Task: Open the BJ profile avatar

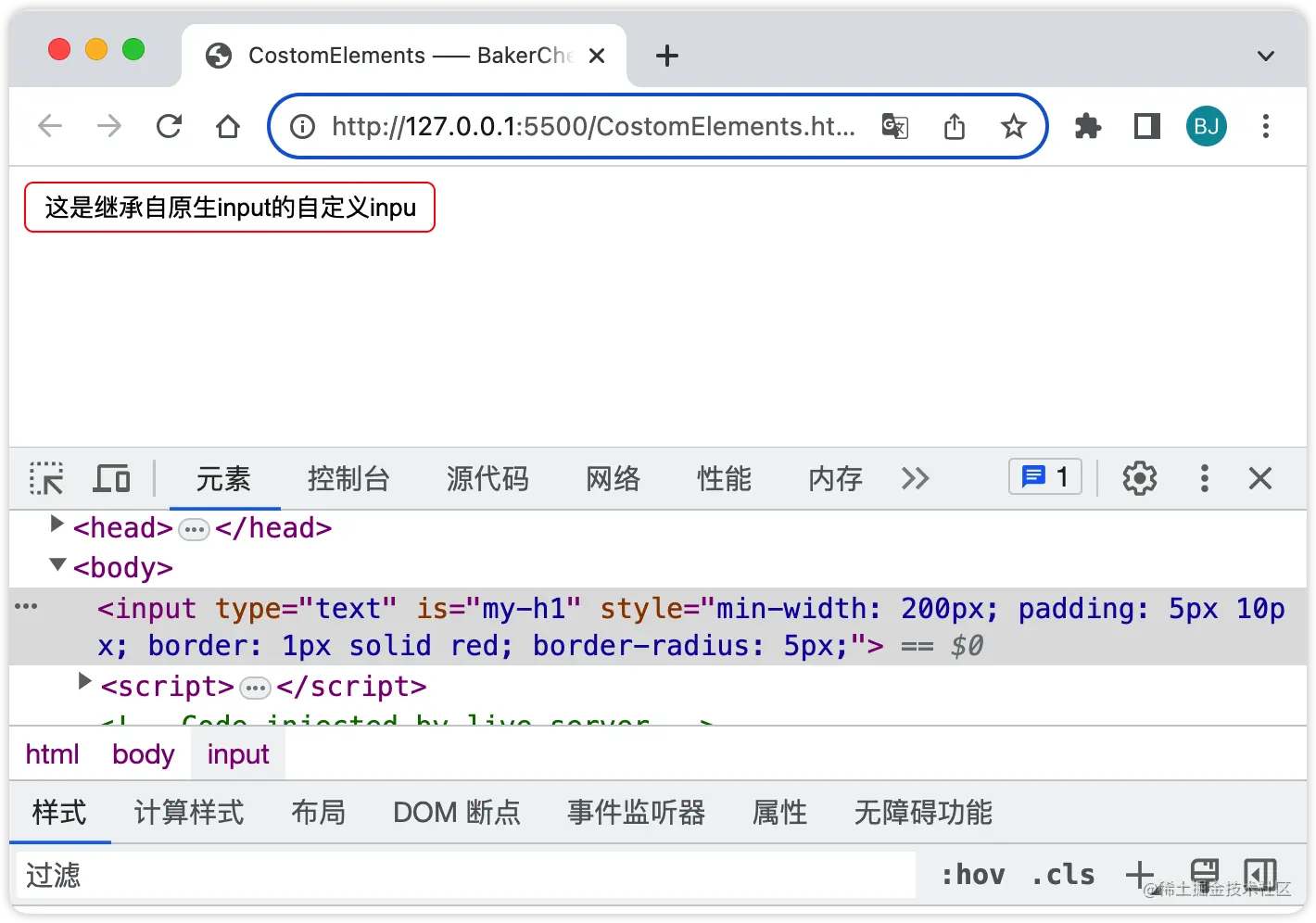Action: point(1207,126)
